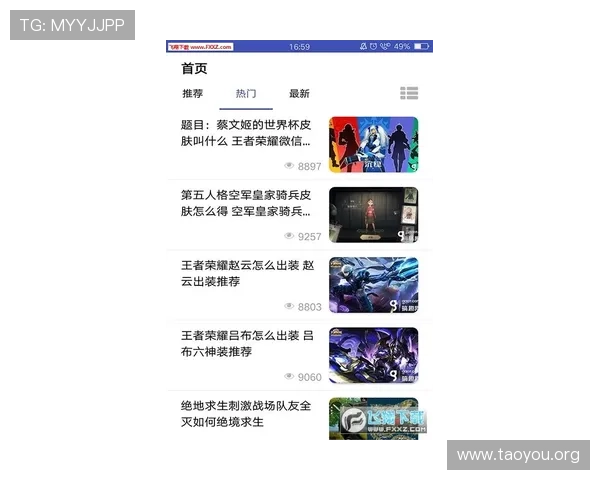The height and width of the screenshot is (480, 600).
Task: Tap the battery icon in status bar
Action: pyautogui.click(x=422, y=46)
